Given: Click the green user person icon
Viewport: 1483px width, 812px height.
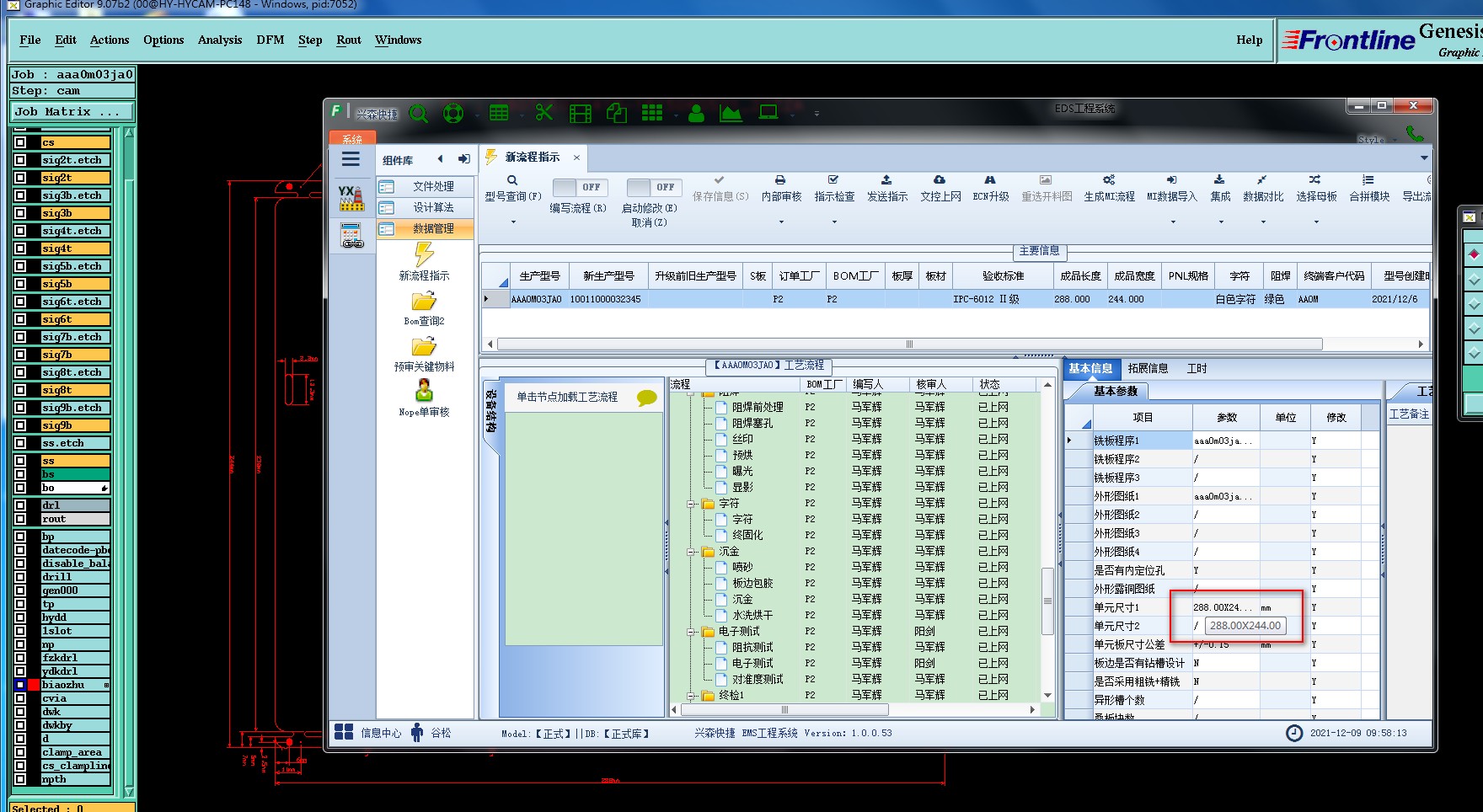Looking at the screenshot, I should click(696, 113).
